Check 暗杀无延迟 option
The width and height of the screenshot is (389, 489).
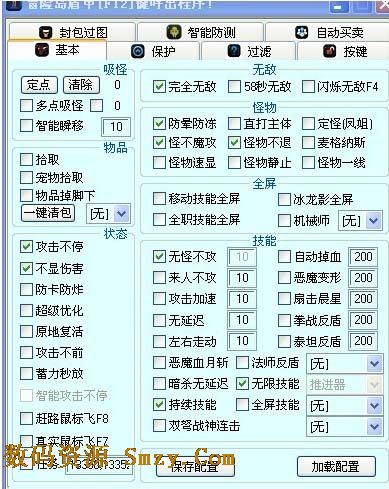coord(159,384)
